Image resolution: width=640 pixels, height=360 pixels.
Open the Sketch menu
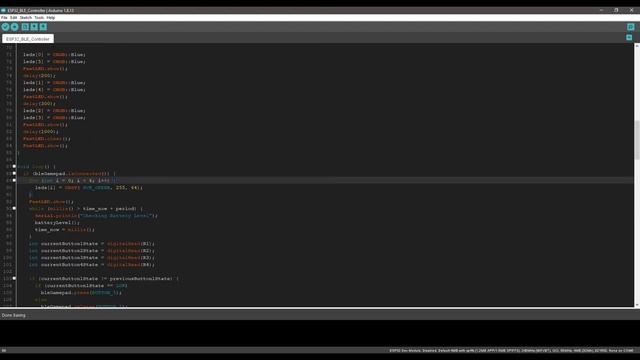(x=26, y=18)
